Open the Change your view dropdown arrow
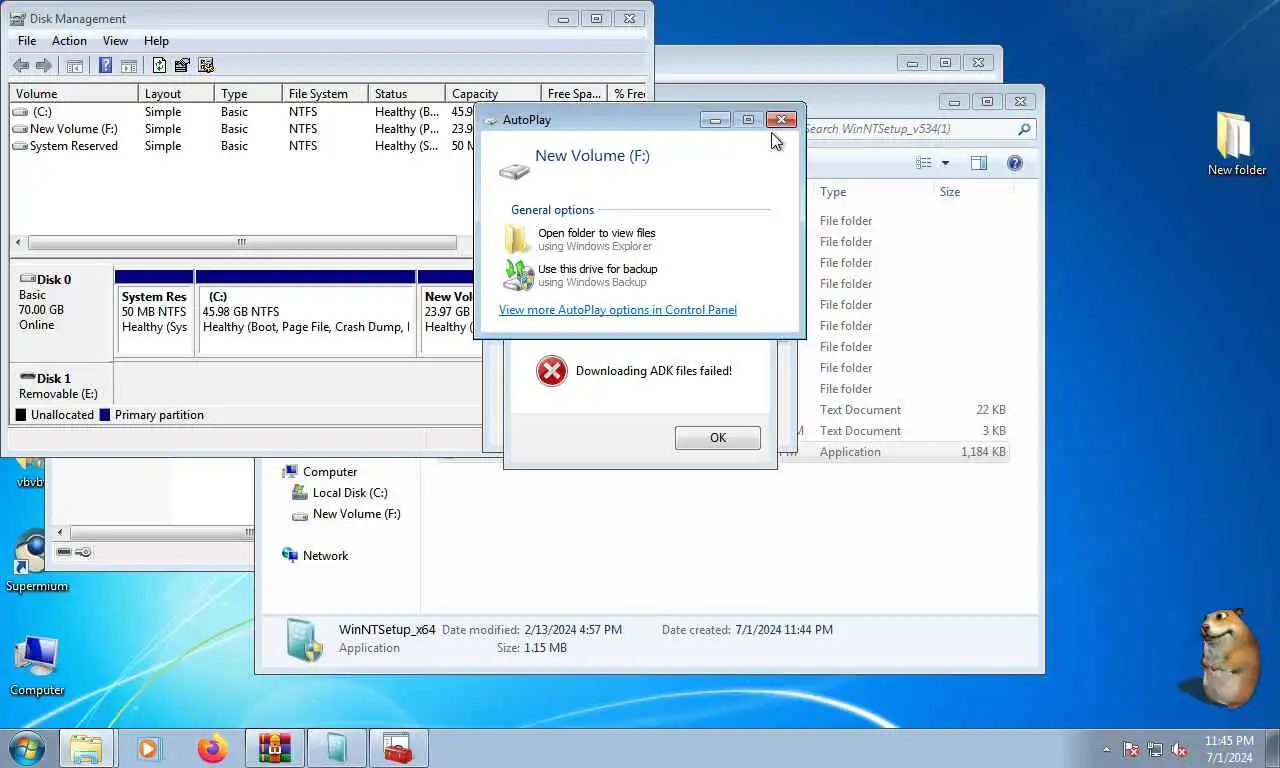The width and height of the screenshot is (1280, 768). coord(945,163)
